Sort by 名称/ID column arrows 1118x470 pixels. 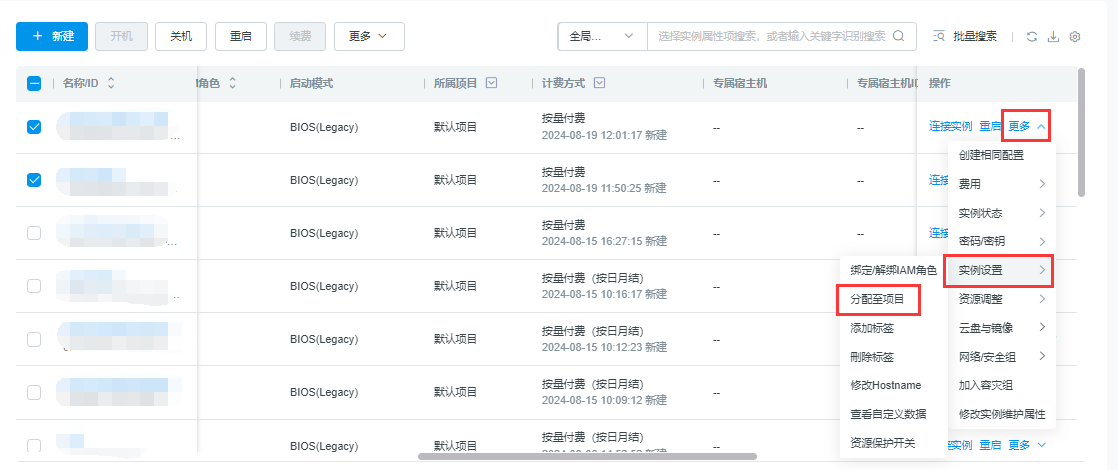[x=111, y=84]
